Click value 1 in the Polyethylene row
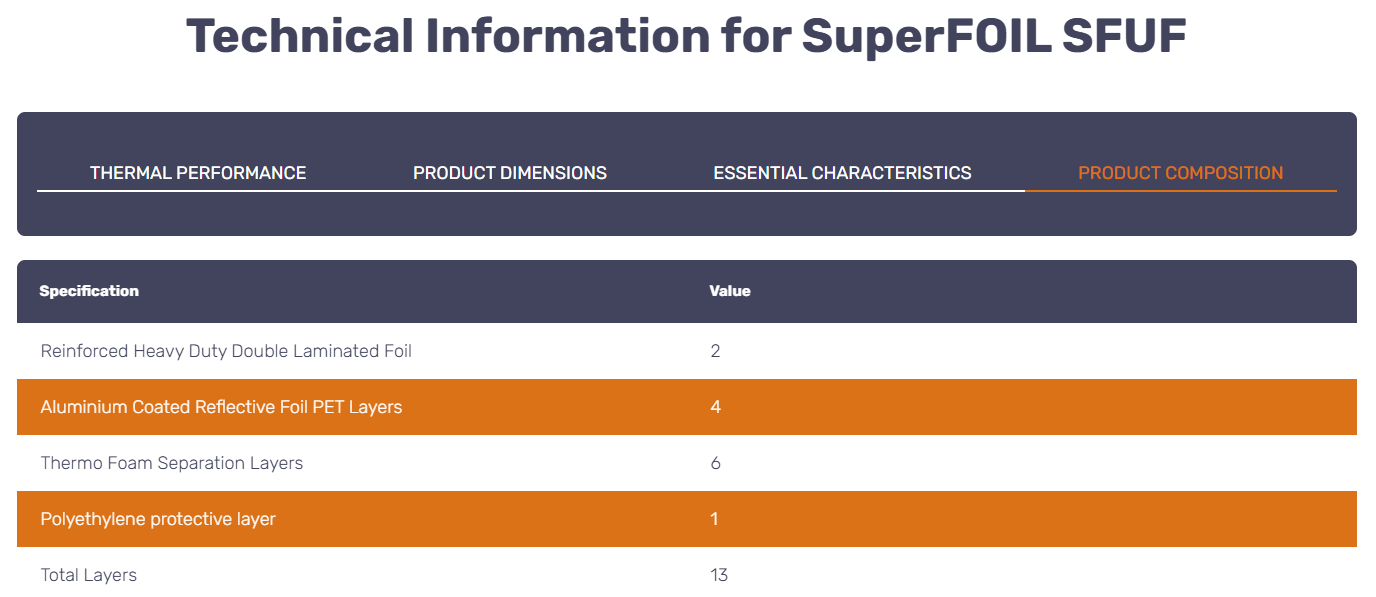Screen dimensions: 1376x597 [714, 519]
